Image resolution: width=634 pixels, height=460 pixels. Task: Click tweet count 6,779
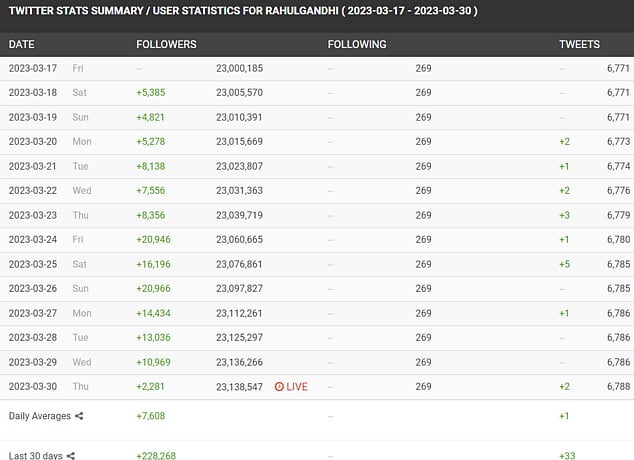coord(619,215)
